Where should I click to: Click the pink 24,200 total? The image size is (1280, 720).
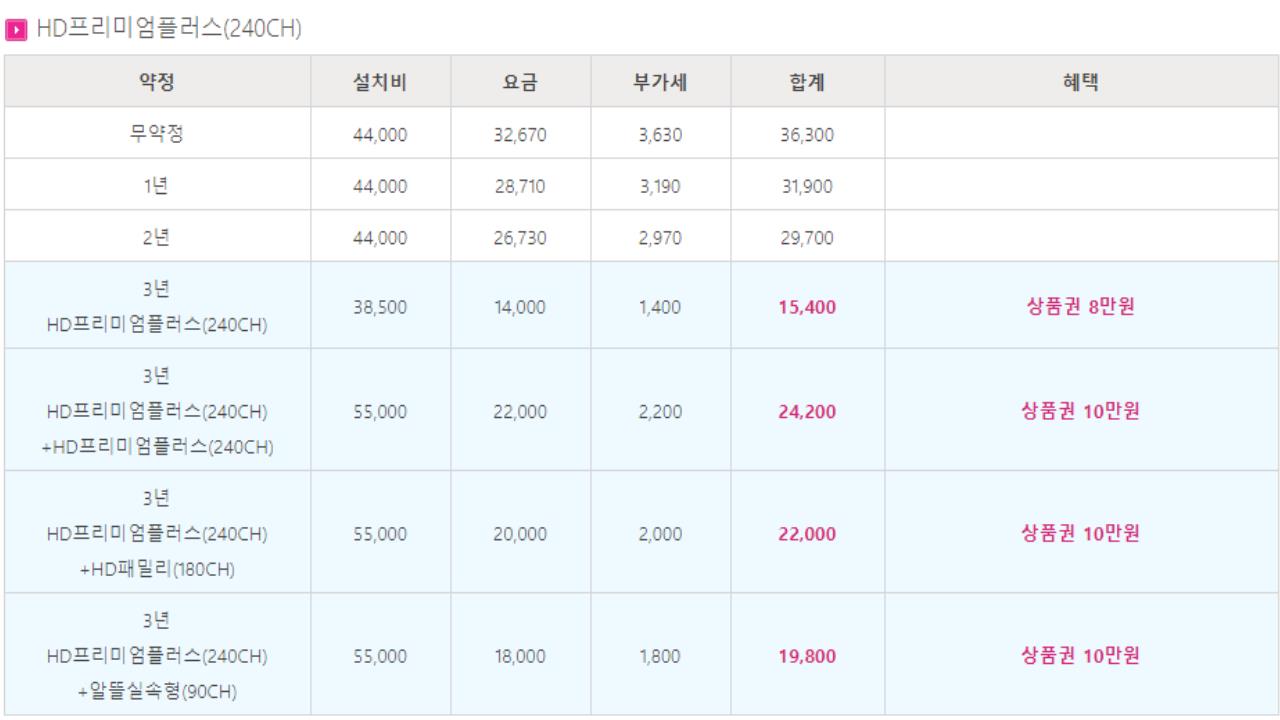coord(807,412)
